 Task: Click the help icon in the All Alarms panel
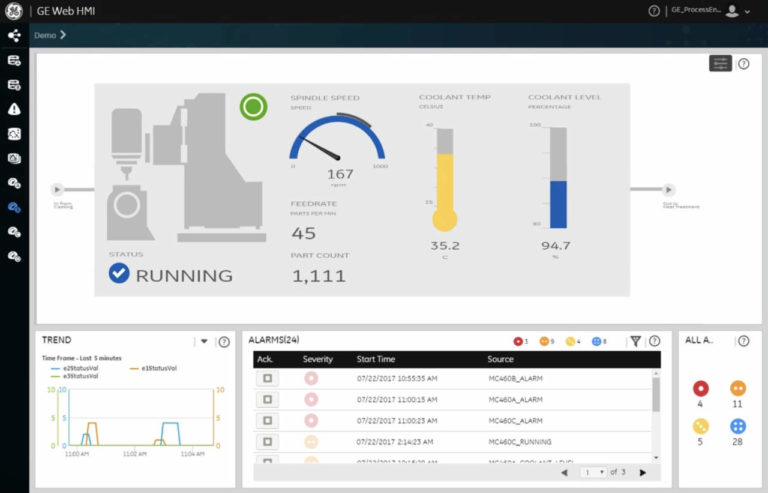coord(744,341)
